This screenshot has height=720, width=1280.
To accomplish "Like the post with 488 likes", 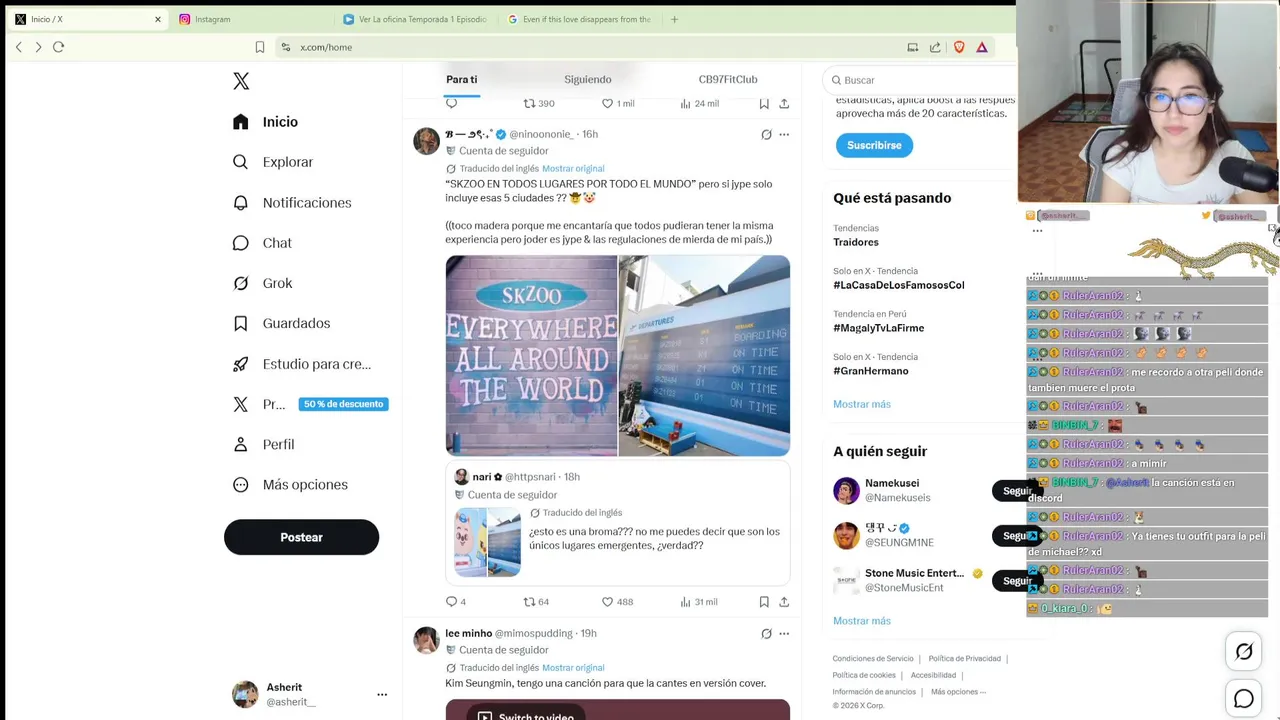I will [x=617, y=602].
